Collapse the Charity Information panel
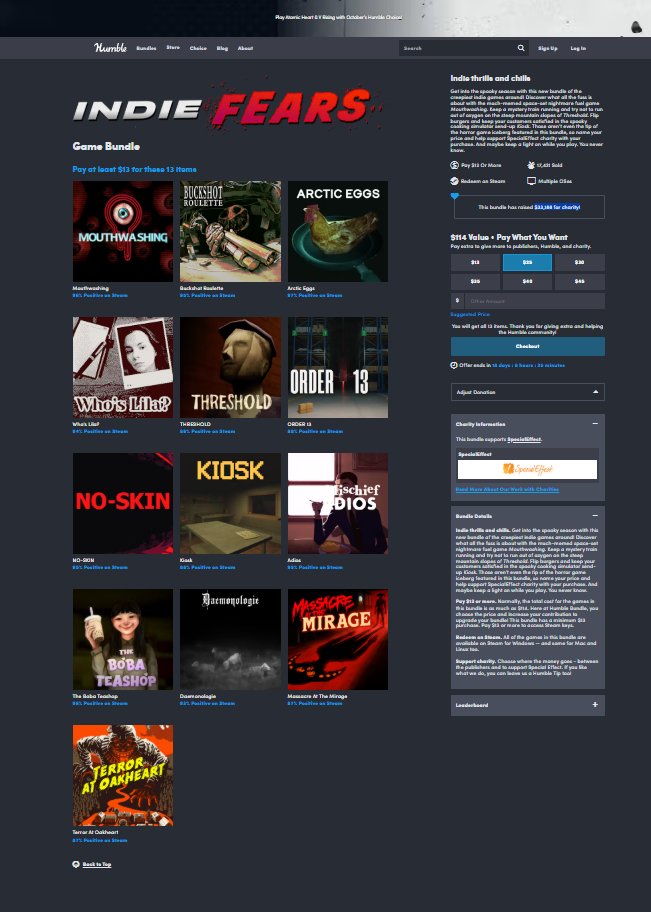The width and height of the screenshot is (651, 912). (595, 423)
